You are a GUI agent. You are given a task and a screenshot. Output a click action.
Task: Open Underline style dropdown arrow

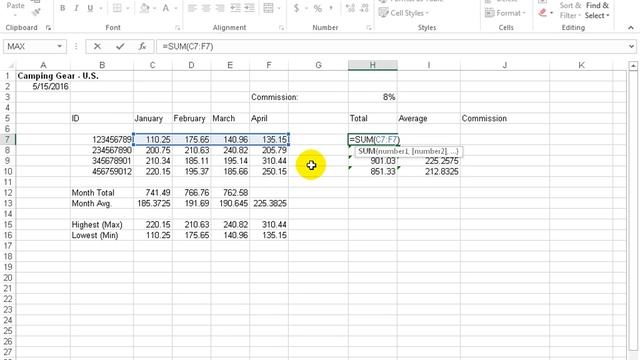tap(100, 8)
